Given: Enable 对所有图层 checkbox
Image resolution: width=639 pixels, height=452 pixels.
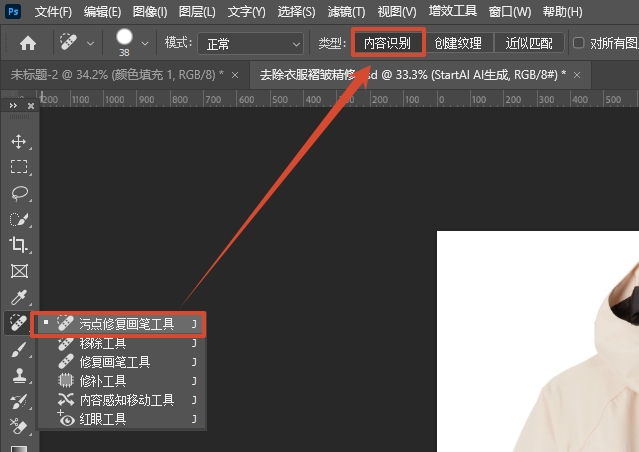Looking at the screenshot, I should coord(578,43).
